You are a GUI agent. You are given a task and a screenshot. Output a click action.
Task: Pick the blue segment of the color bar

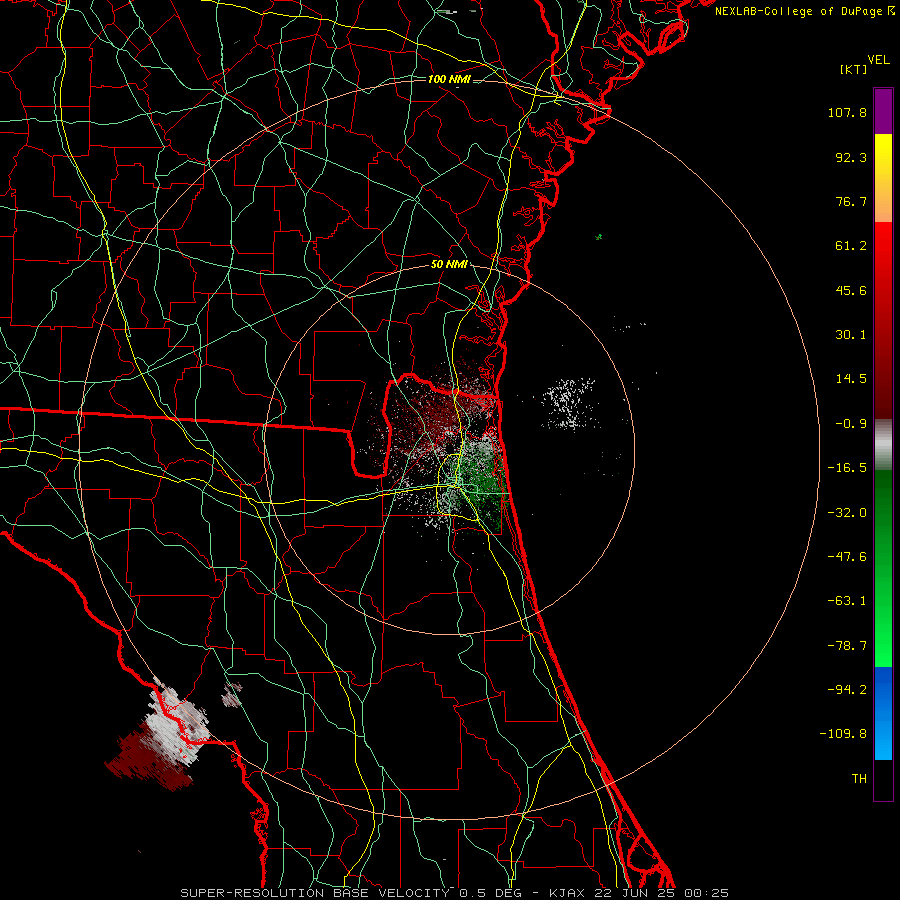point(883,713)
